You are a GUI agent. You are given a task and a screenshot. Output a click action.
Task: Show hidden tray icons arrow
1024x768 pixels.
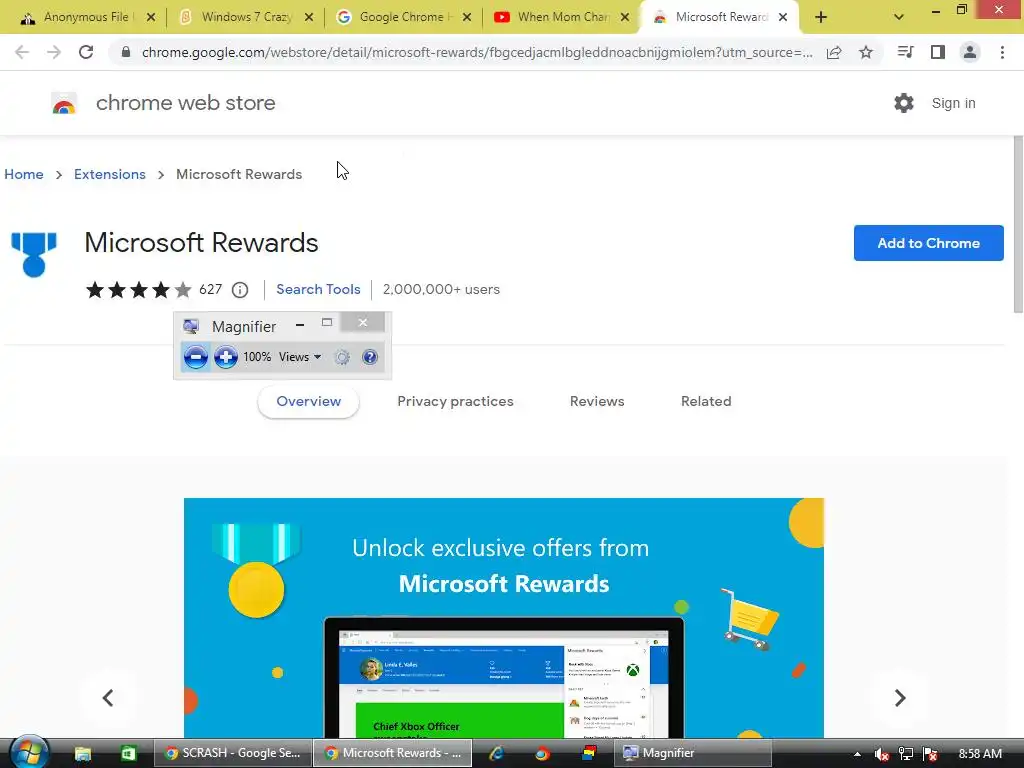[x=857, y=754]
